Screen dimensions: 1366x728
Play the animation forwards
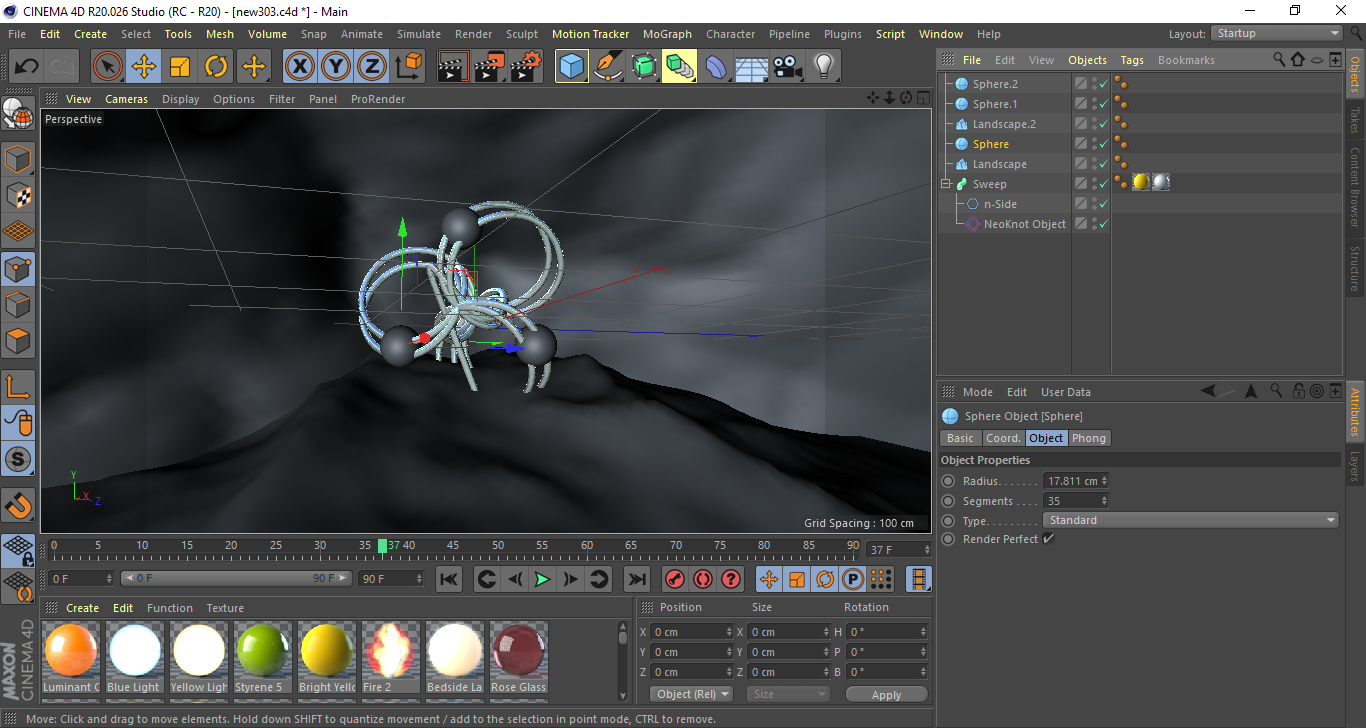[x=542, y=579]
